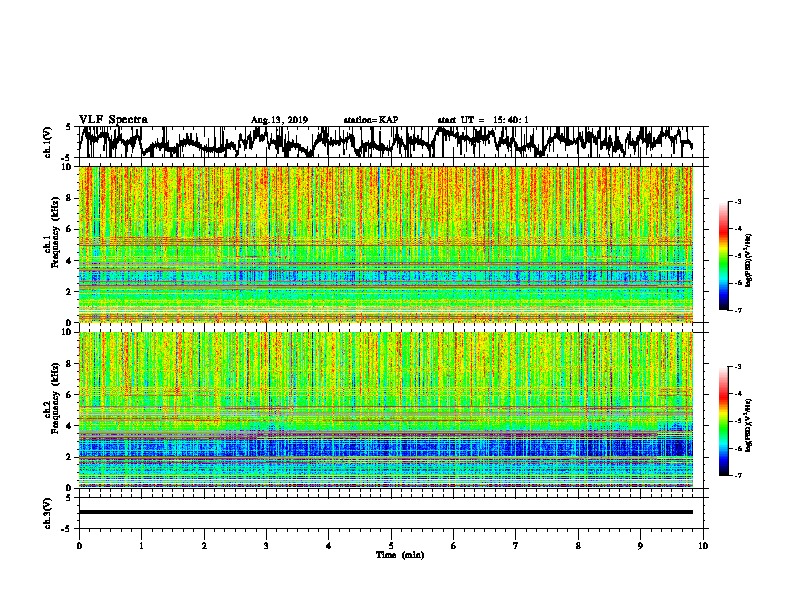The image size is (792, 612).
Task: Click the ch.1 voltage waveform trace panel
Action: [x=391, y=142]
